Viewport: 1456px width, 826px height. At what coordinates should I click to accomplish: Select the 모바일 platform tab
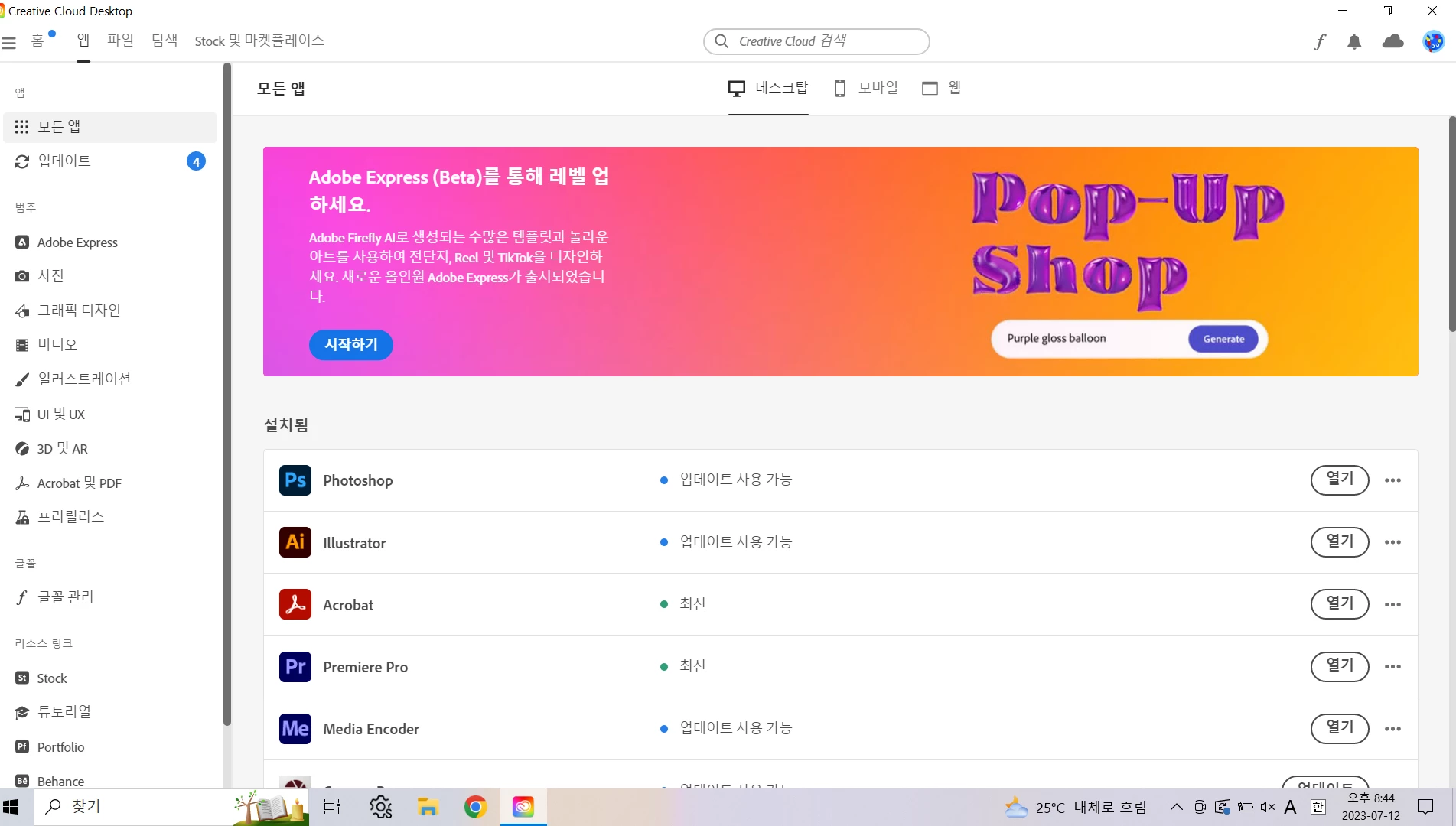[x=866, y=88]
